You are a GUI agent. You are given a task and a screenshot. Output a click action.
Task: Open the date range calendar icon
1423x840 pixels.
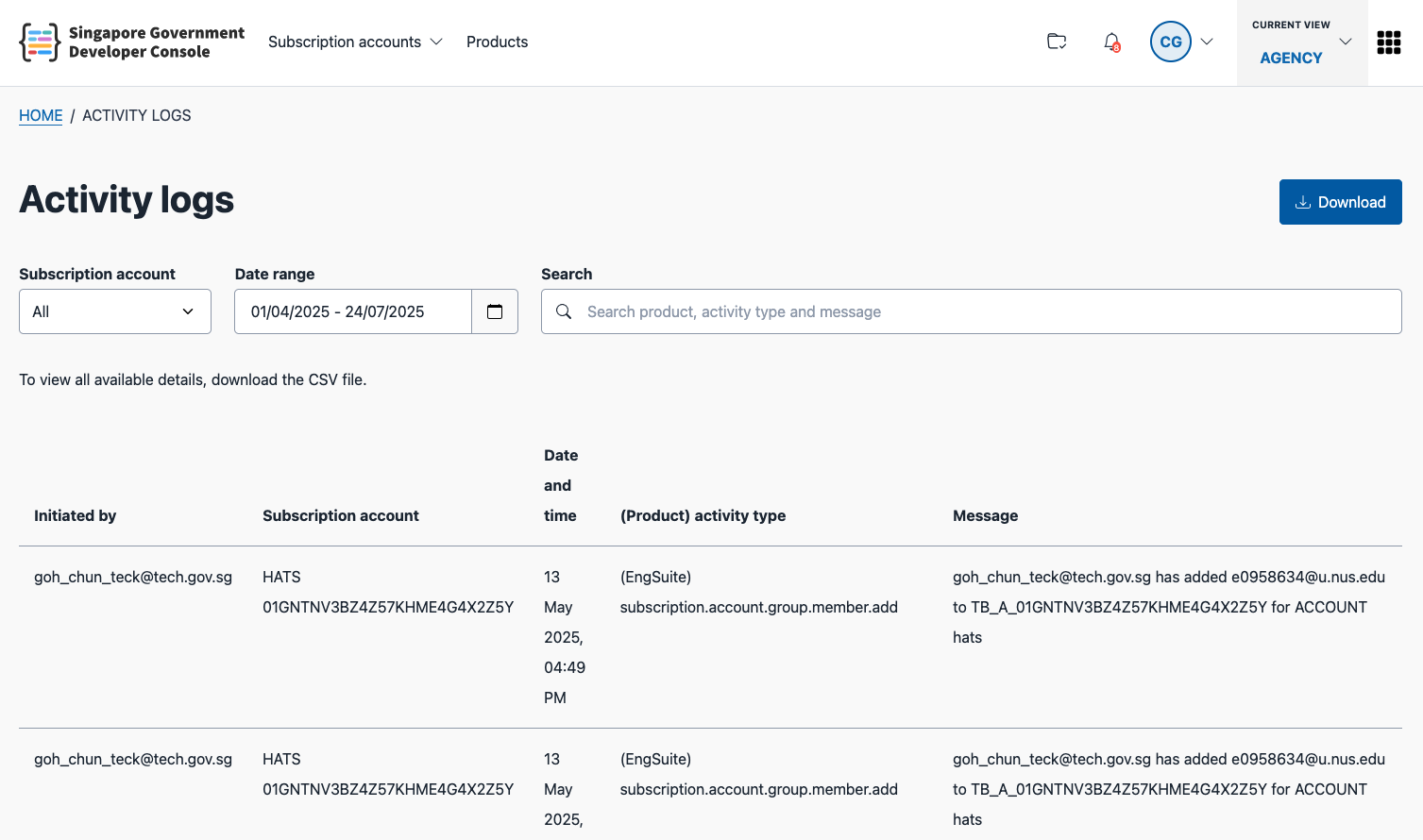click(495, 311)
